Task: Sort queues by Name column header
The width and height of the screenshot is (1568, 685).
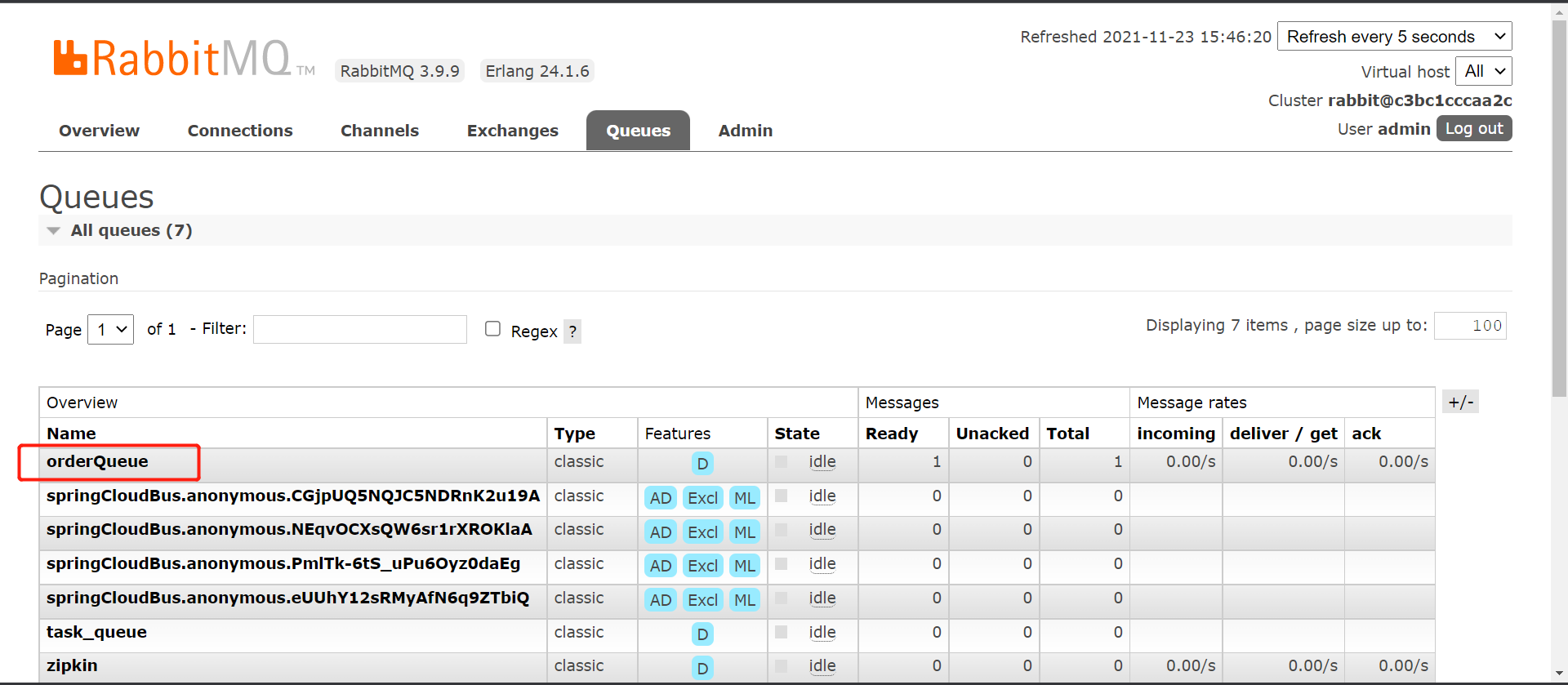Action: click(71, 434)
